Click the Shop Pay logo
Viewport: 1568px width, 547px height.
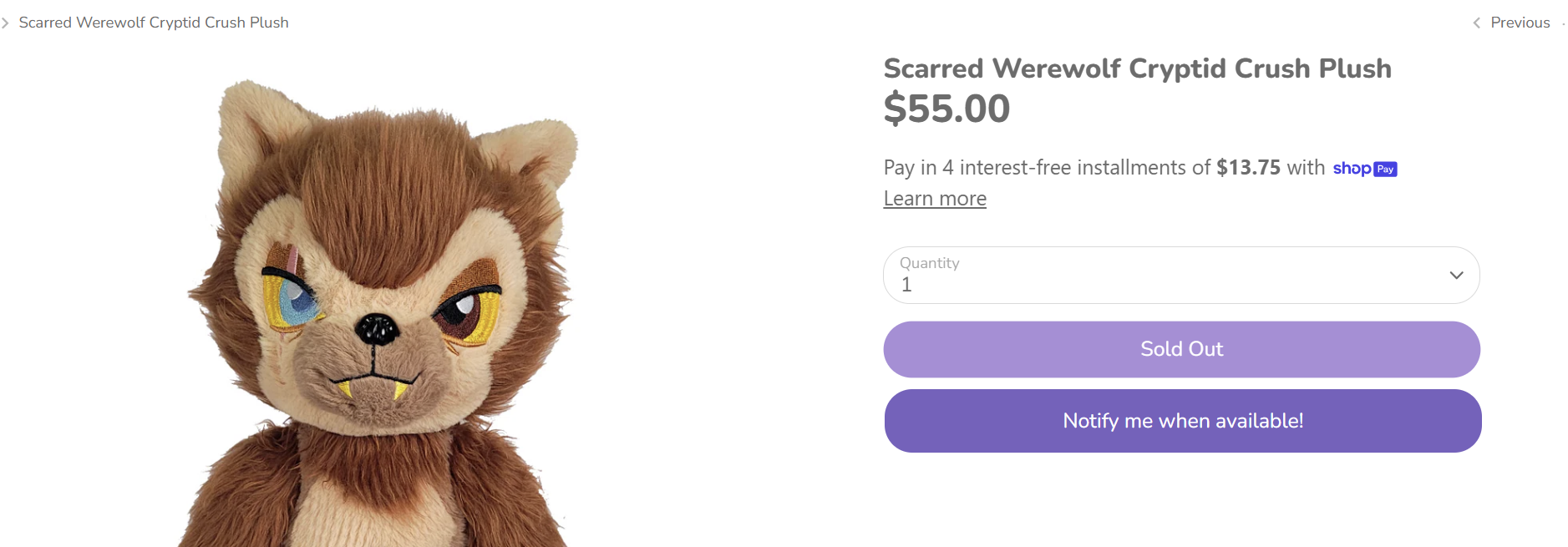coord(1364,169)
